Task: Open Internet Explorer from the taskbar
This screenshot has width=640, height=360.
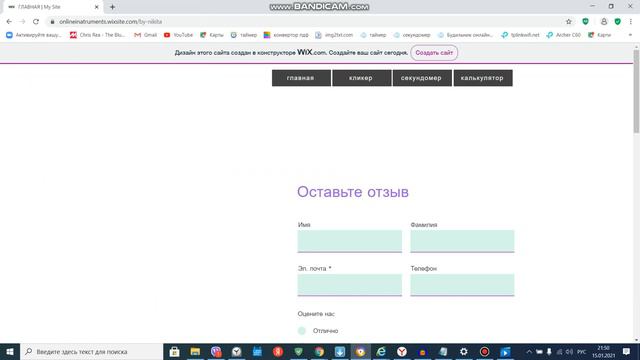Action: click(x=381, y=351)
